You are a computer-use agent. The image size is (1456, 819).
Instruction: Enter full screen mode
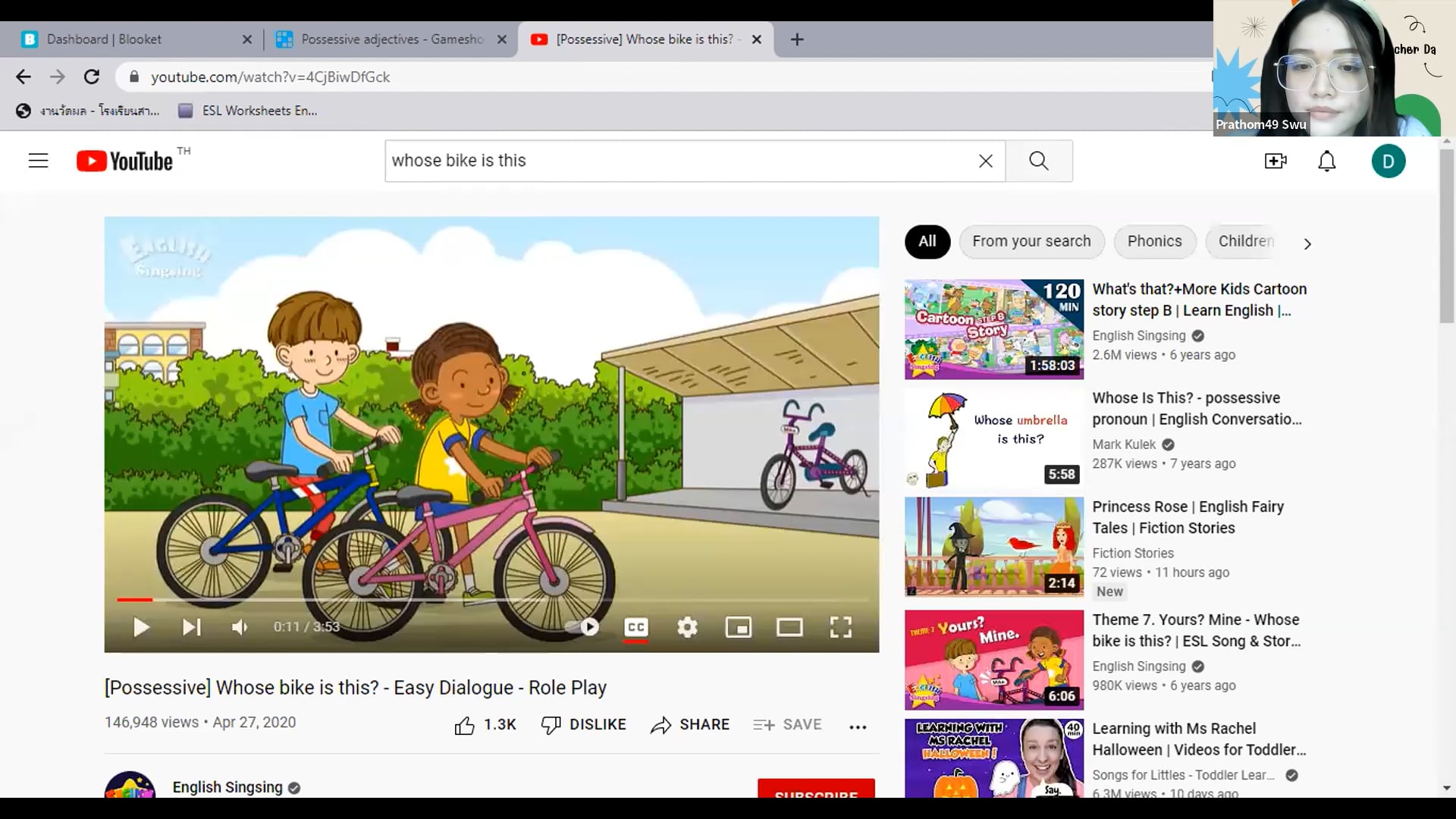840,627
